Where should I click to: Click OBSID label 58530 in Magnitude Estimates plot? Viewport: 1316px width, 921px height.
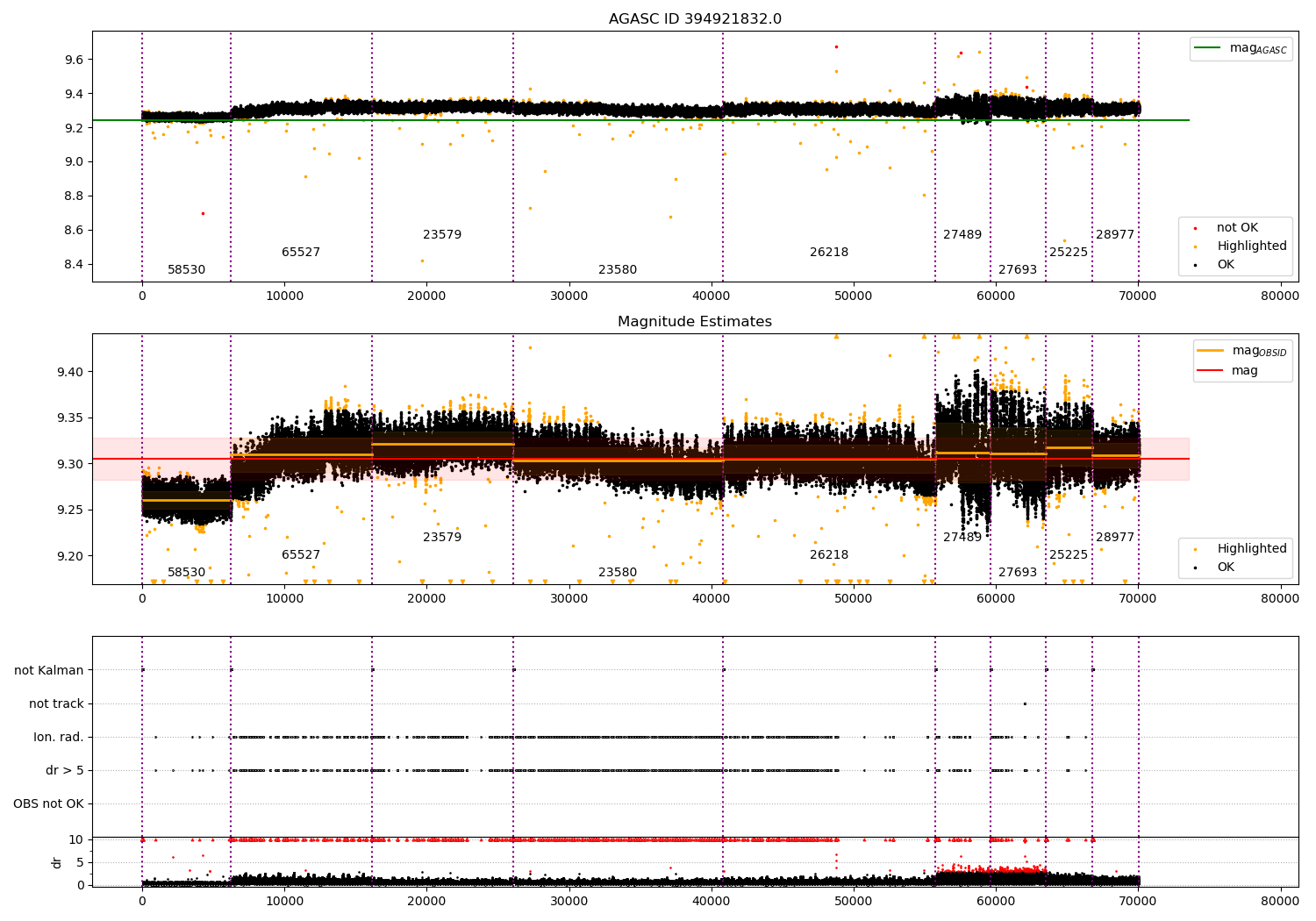click(x=186, y=573)
